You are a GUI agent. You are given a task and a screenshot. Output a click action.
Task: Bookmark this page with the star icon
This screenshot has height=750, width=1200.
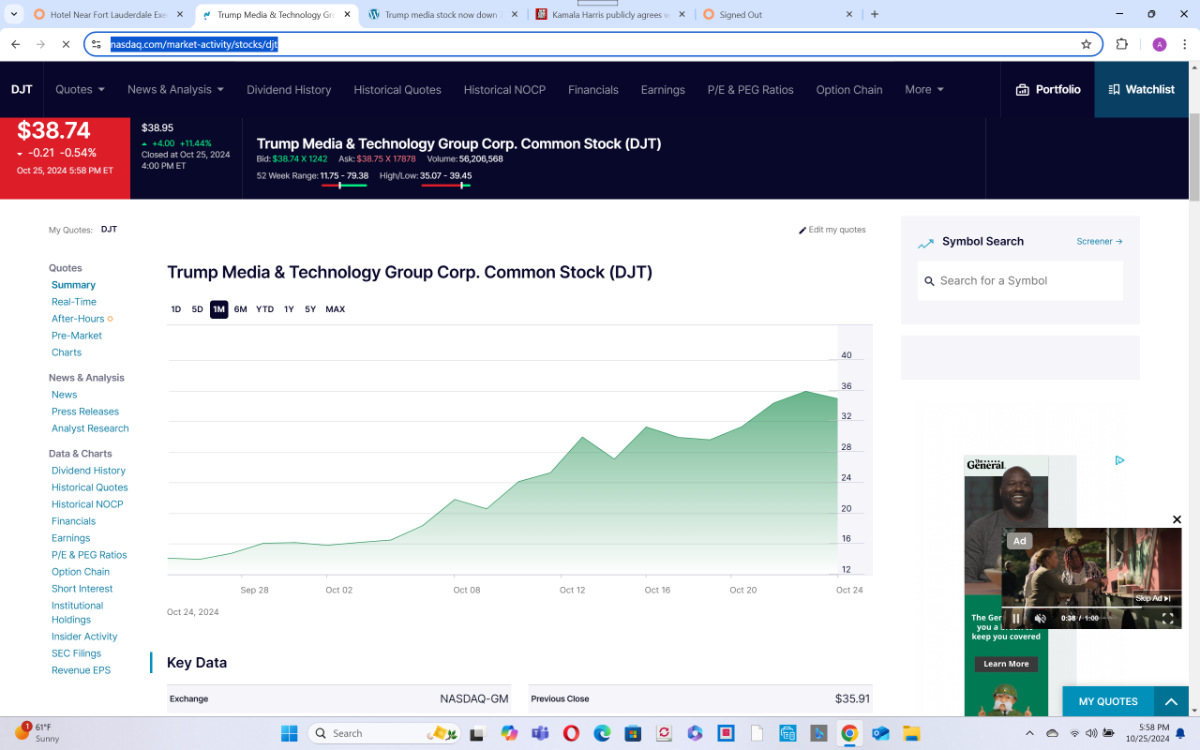coord(1086,44)
